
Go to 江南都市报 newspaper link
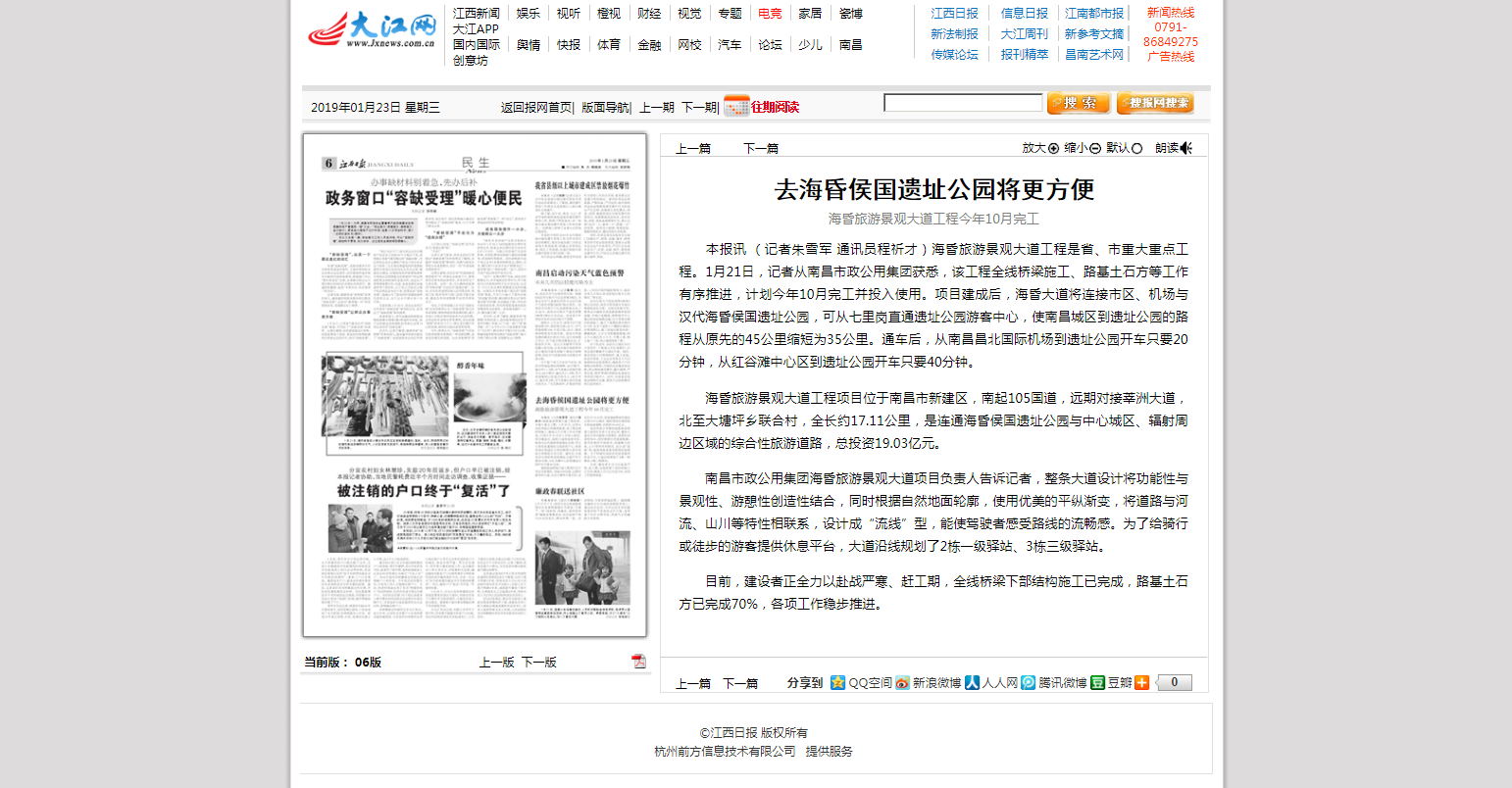(x=1094, y=14)
